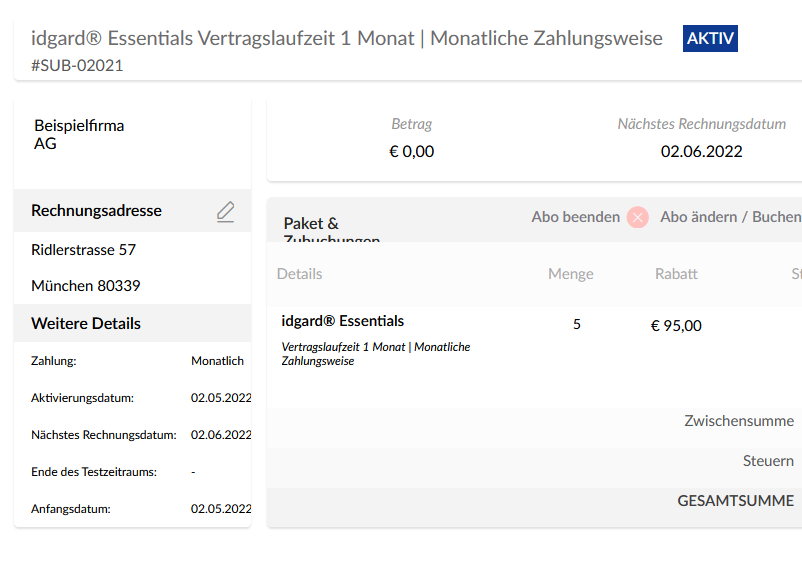
Task: Click the Abo beenden link
Action: pos(575,217)
